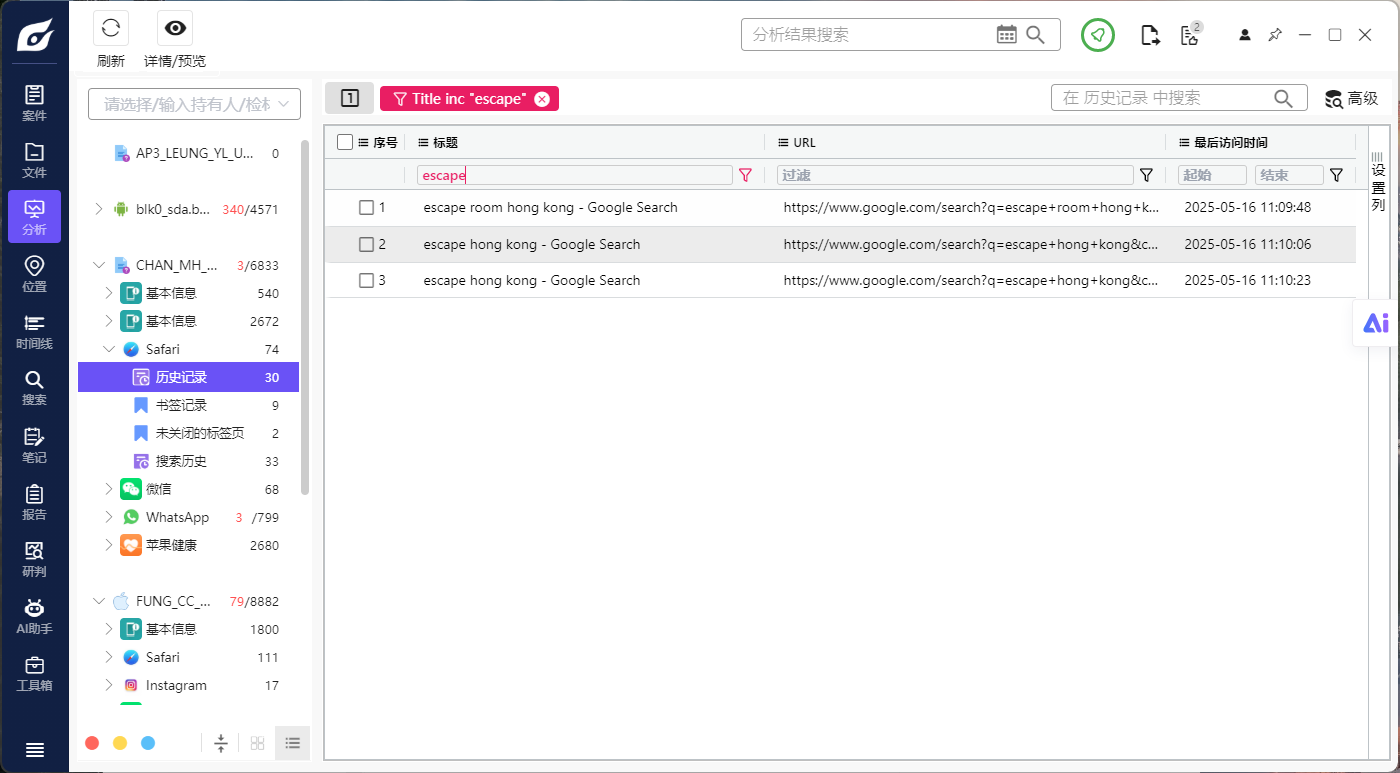Open the 位置 location section
This screenshot has height=773, width=1400.
(x=34, y=274)
